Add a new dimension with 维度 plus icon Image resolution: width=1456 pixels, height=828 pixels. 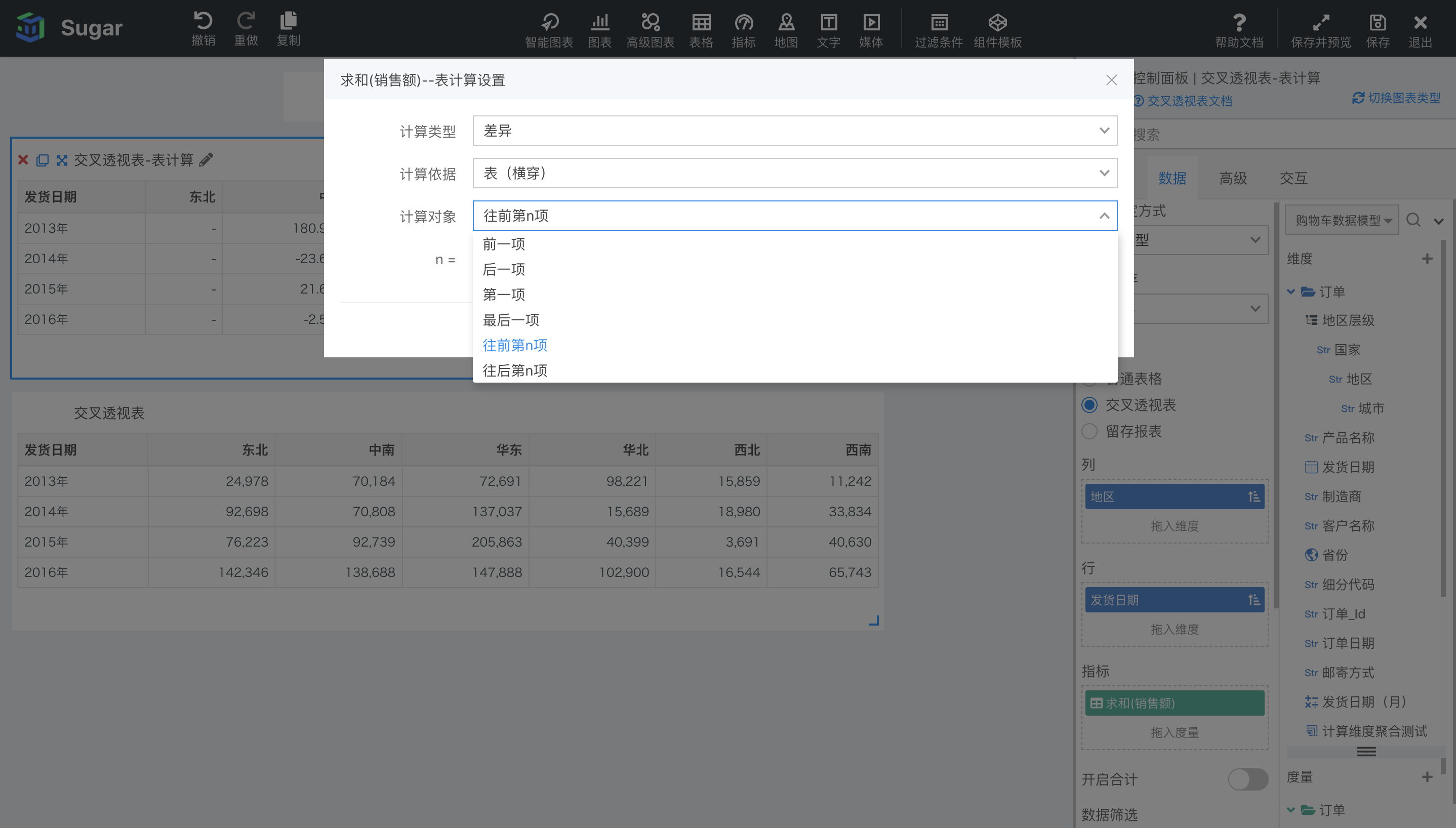pyautogui.click(x=1427, y=259)
